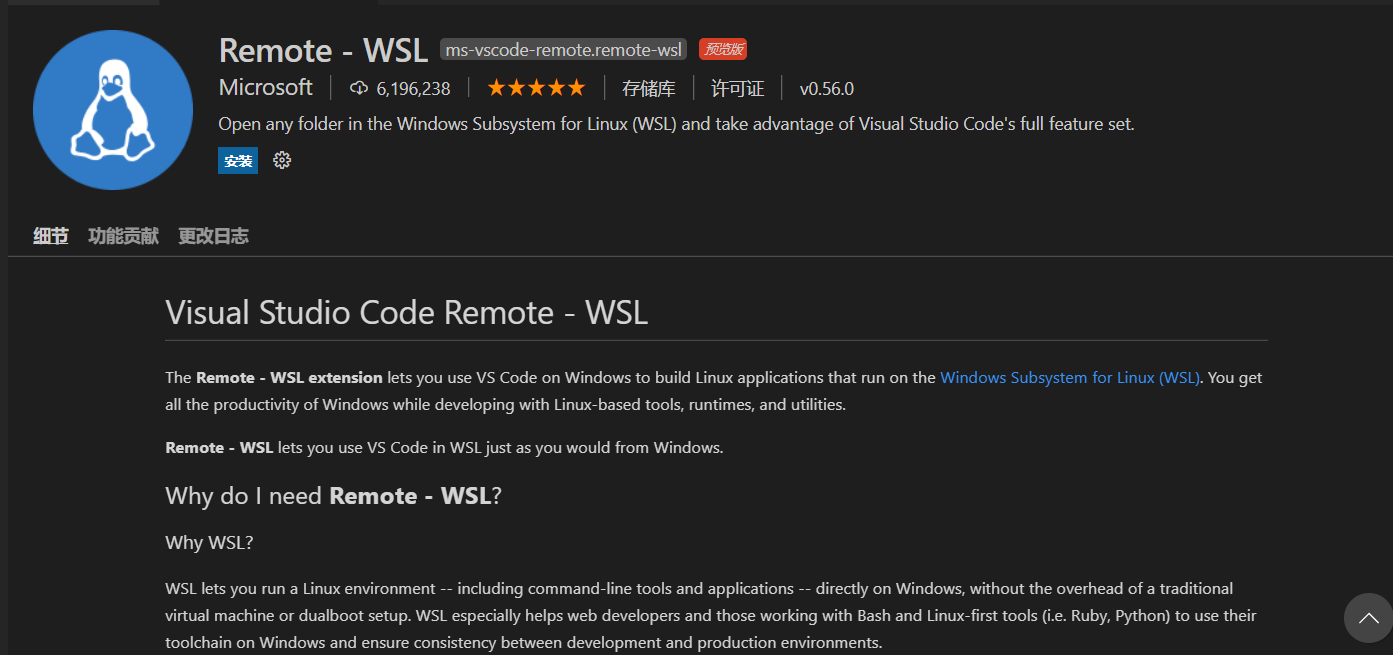This screenshot has height=655, width=1393.
Task: Click the scroll-to-top arrow button
Action: pos(1368,617)
